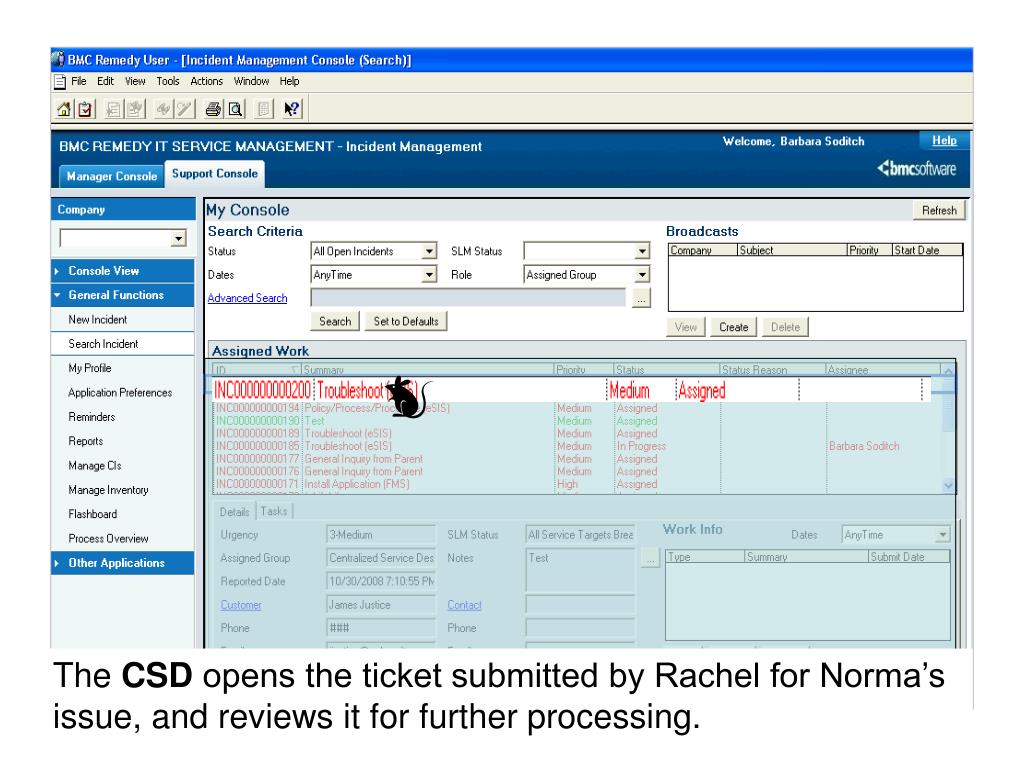
Task: Select incident row INC000000000194
Action: click(x=577, y=408)
